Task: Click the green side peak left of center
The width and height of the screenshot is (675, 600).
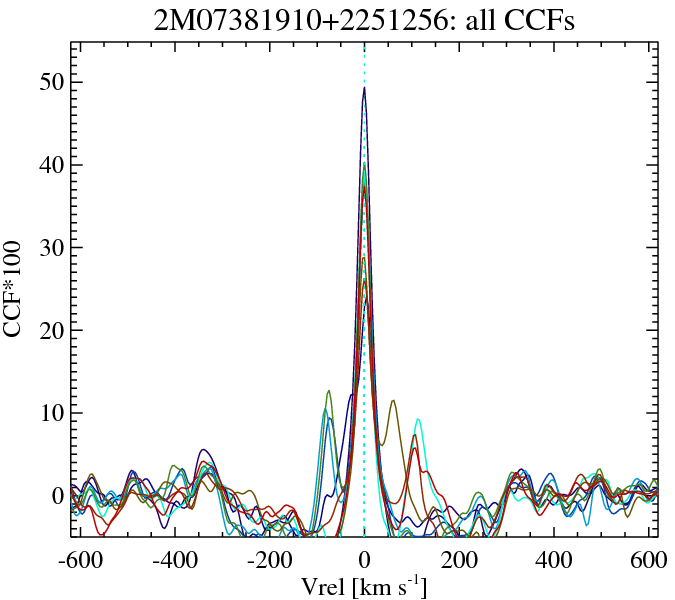Action: click(327, 391)
